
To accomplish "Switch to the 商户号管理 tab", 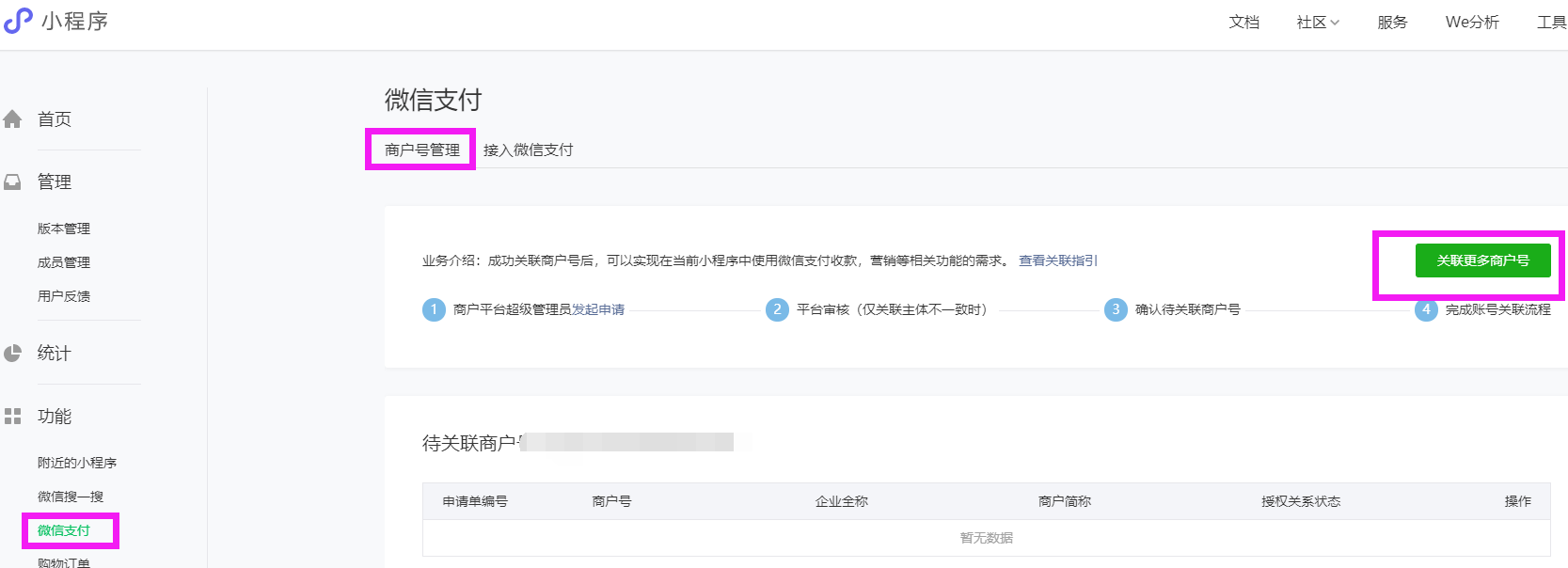I will (x=421, y=150).
